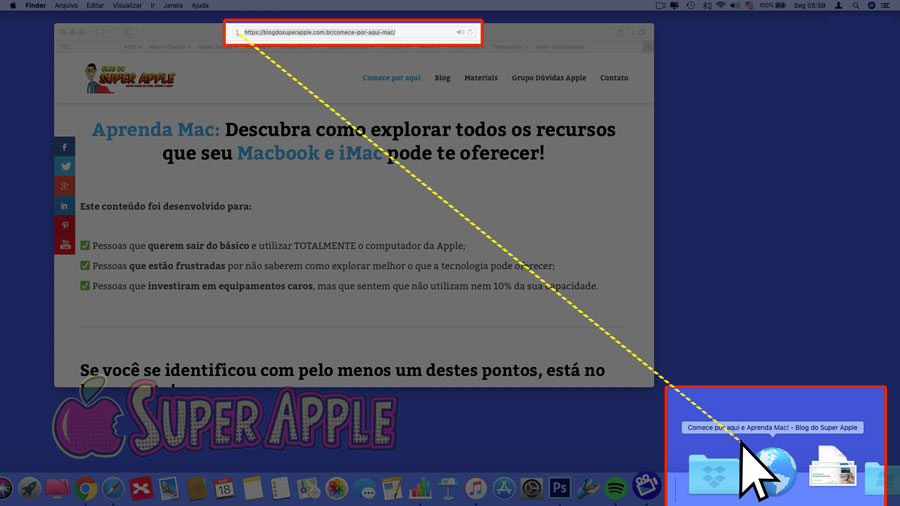Go to the Blog page link
This screenshot has width=900, height=506.
(442, 78)
